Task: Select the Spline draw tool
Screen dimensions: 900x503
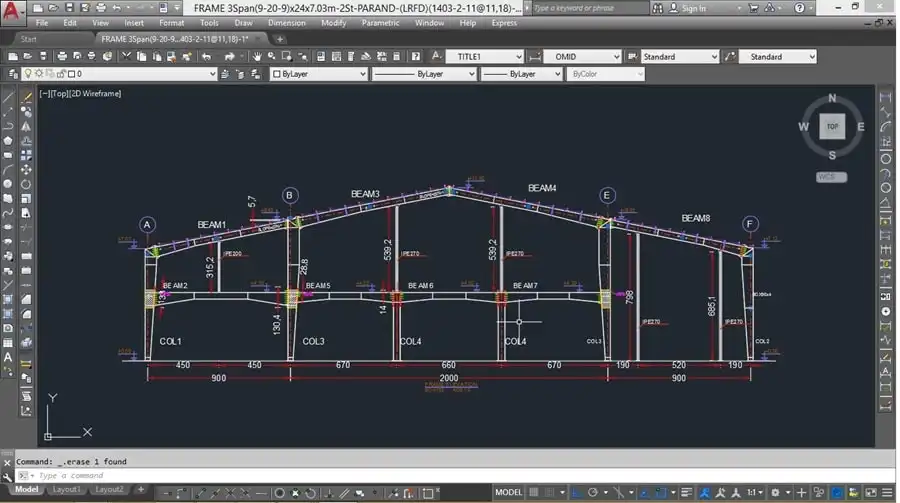Action: coord(8,214)
